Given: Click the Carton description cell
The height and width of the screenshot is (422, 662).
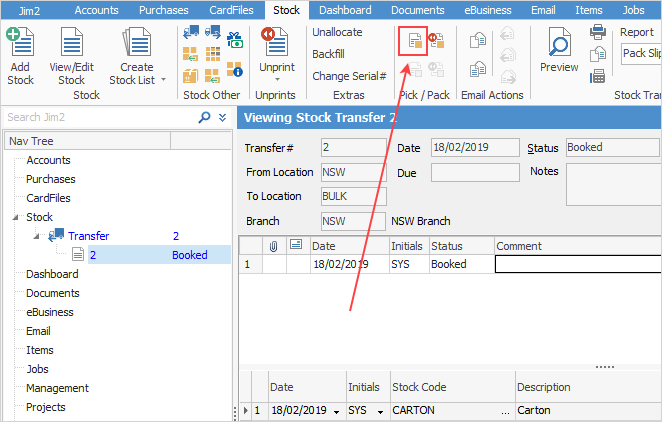Looking at the screenshot, I should tap(589, 411).
